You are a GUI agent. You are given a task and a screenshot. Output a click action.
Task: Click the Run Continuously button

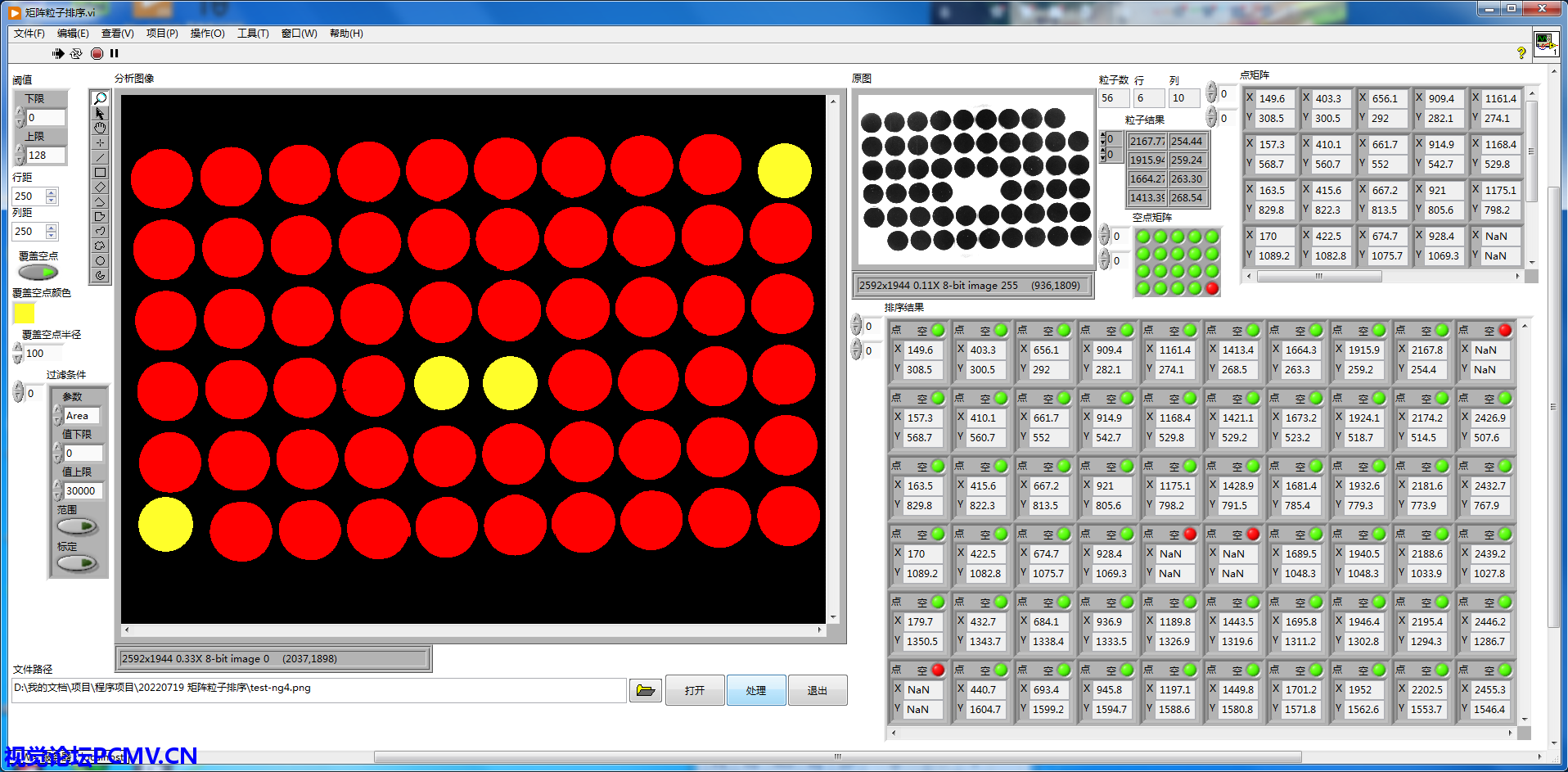point(76,53)
